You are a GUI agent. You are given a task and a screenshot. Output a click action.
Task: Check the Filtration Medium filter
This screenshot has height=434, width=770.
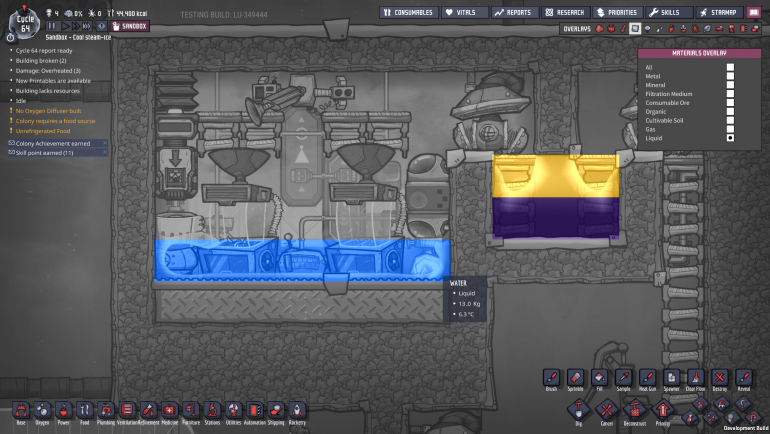(730, 94)
